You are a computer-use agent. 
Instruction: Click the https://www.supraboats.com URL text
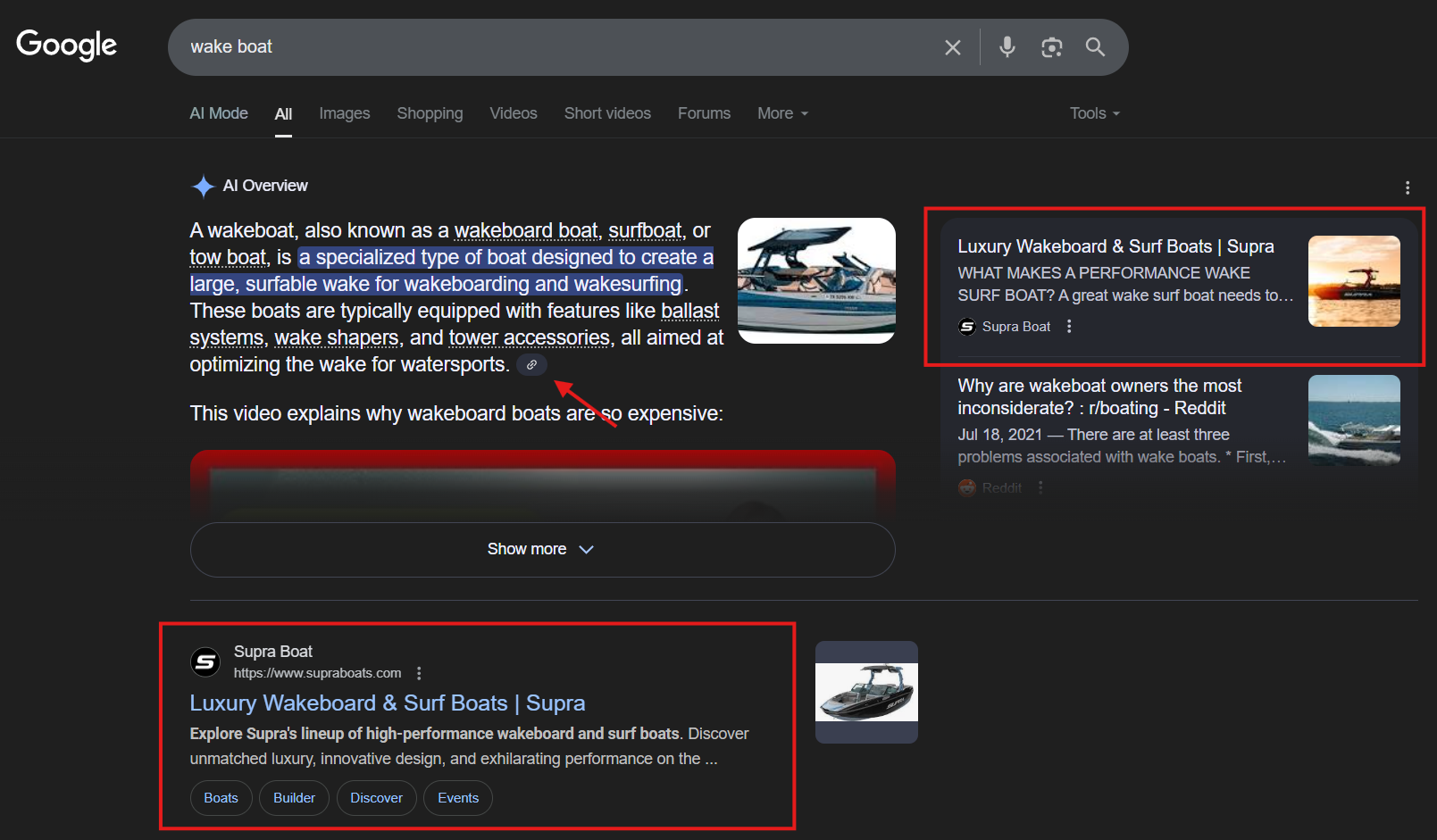pos(317,673)
